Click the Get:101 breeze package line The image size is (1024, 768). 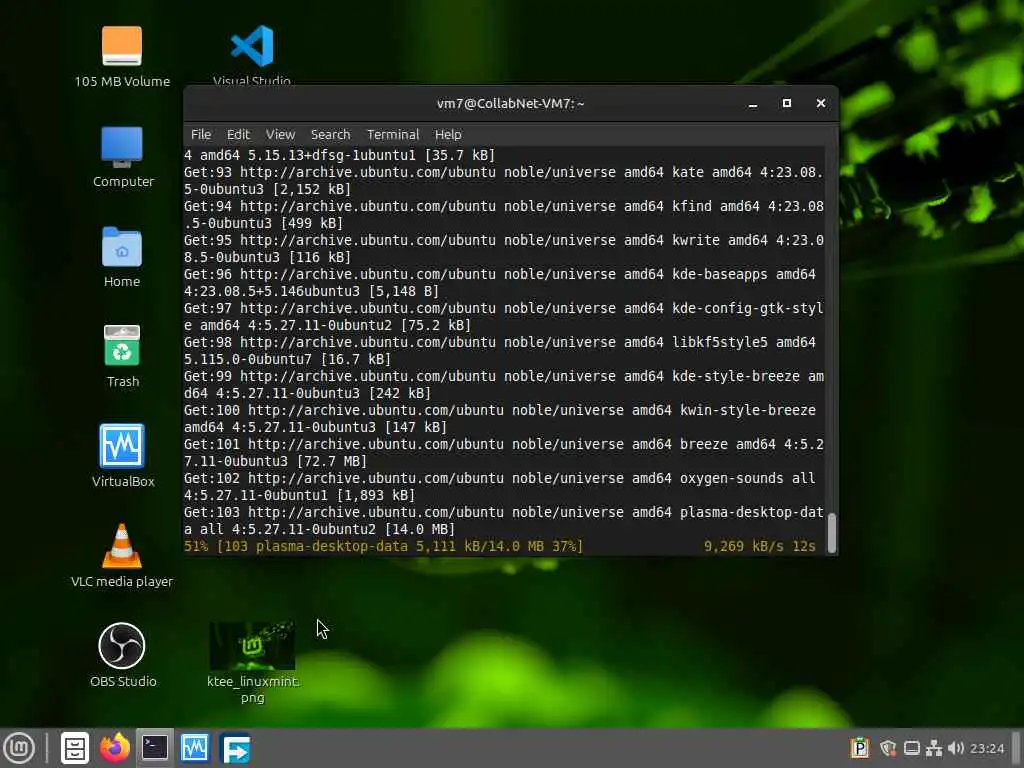(504, 453)
